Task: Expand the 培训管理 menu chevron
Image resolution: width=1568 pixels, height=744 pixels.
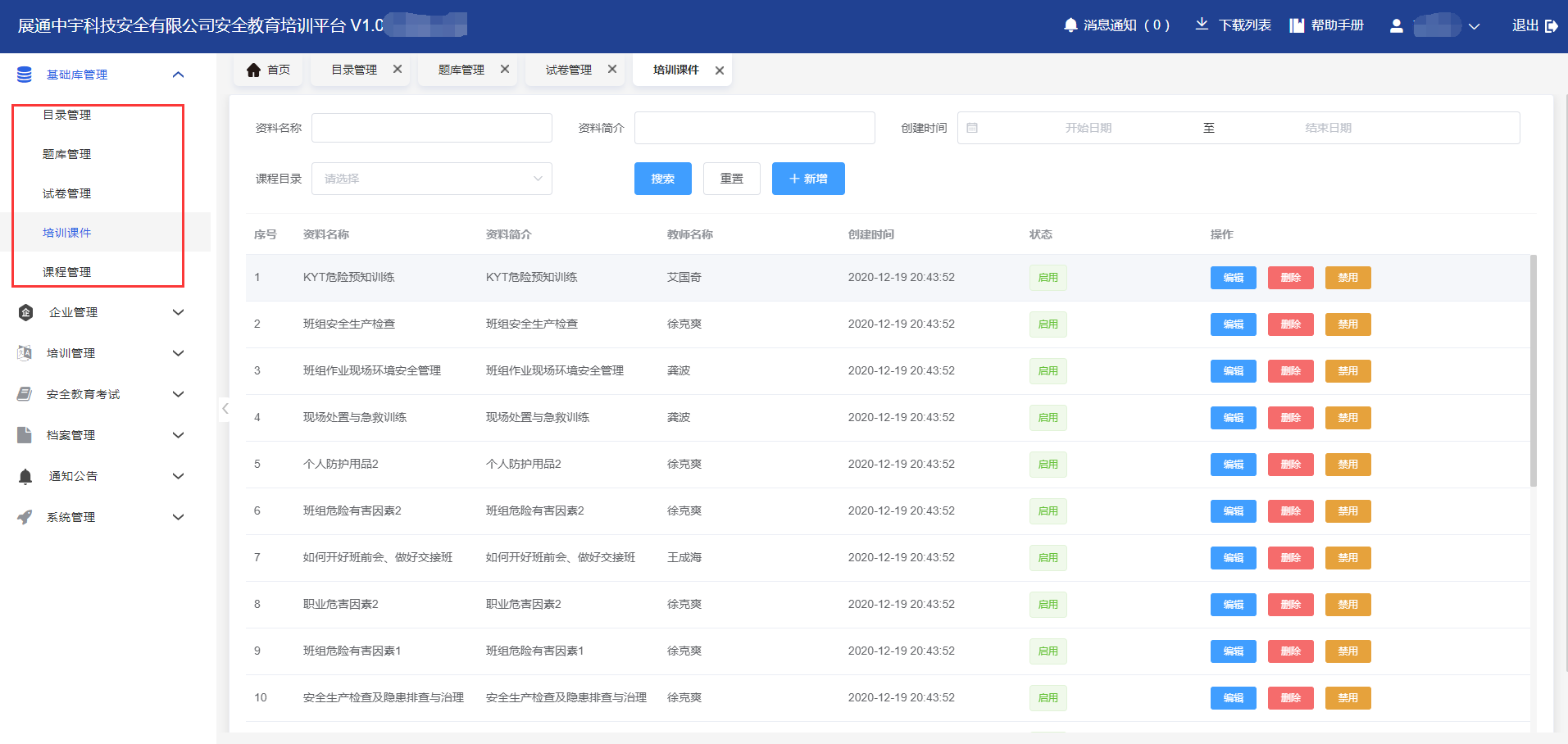Action: point(178,353)
